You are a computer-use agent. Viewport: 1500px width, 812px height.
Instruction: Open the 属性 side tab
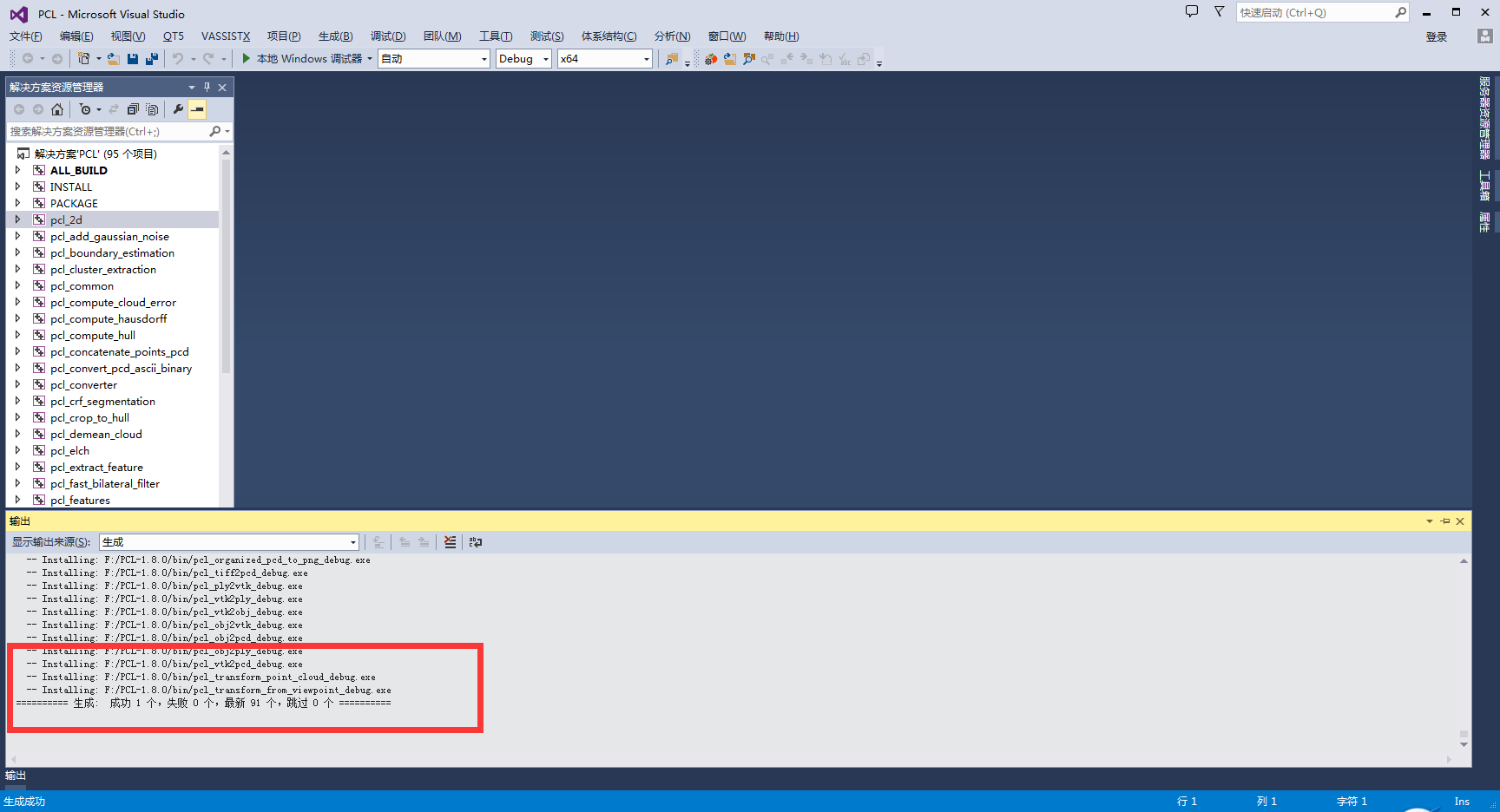pos(1485,222)
